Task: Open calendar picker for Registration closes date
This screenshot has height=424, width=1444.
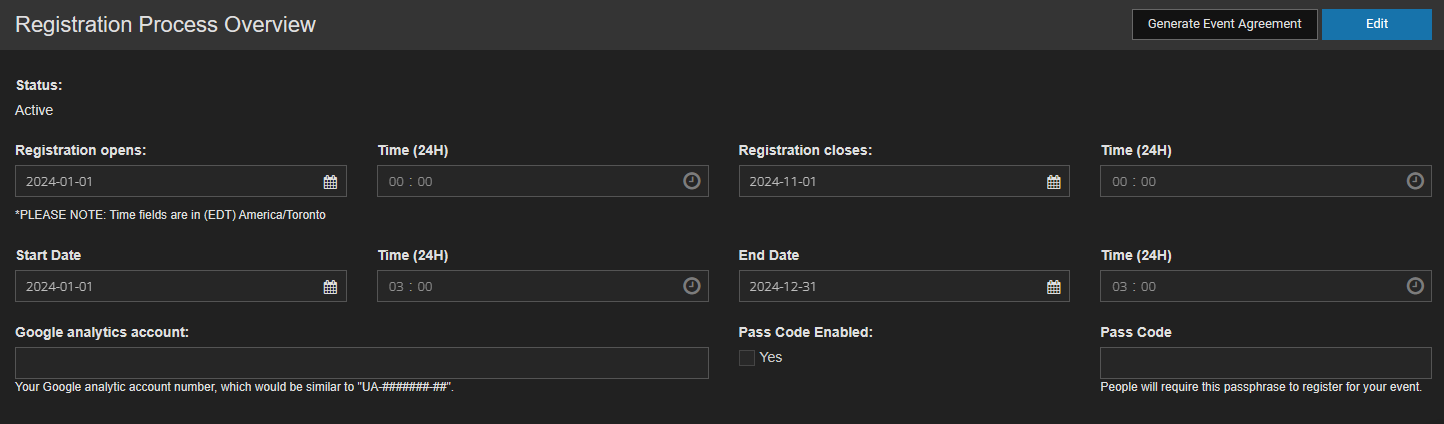Action: 1053,182
